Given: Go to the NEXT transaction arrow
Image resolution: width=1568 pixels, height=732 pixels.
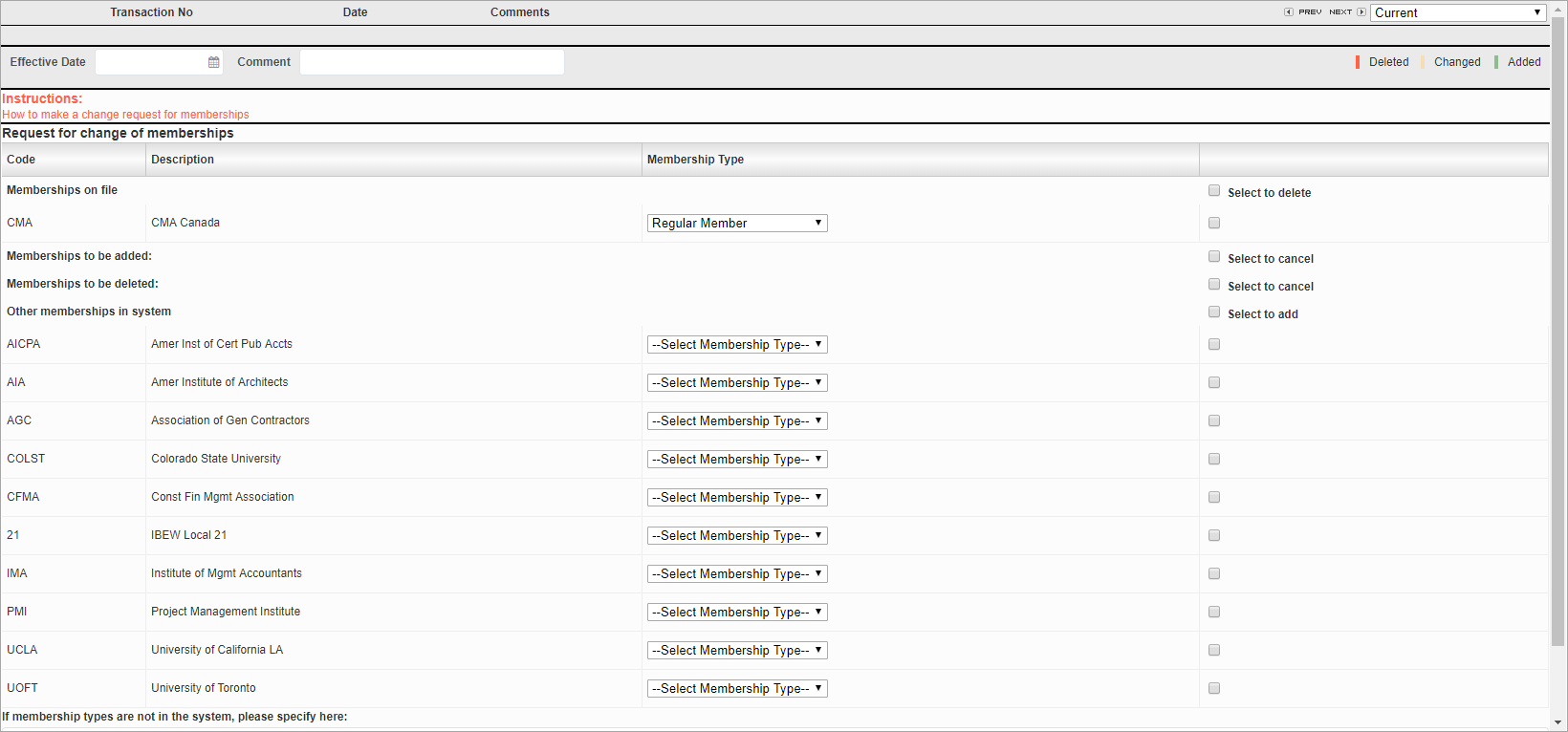Looking at the screenshot, I should click(x=1361, y=12).
